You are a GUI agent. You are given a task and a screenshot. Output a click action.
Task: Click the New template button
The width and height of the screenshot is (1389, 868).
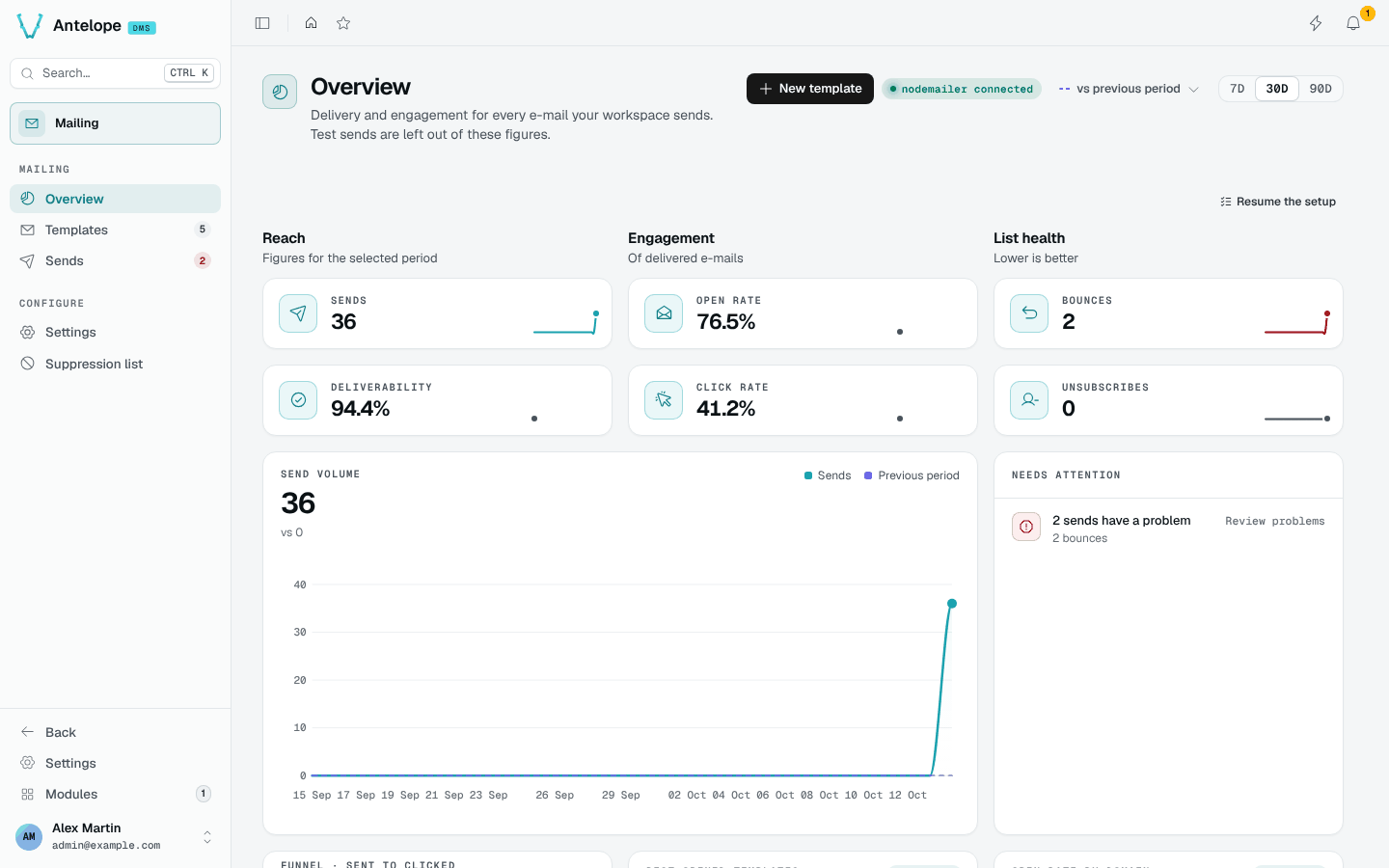tap(810, 89)
